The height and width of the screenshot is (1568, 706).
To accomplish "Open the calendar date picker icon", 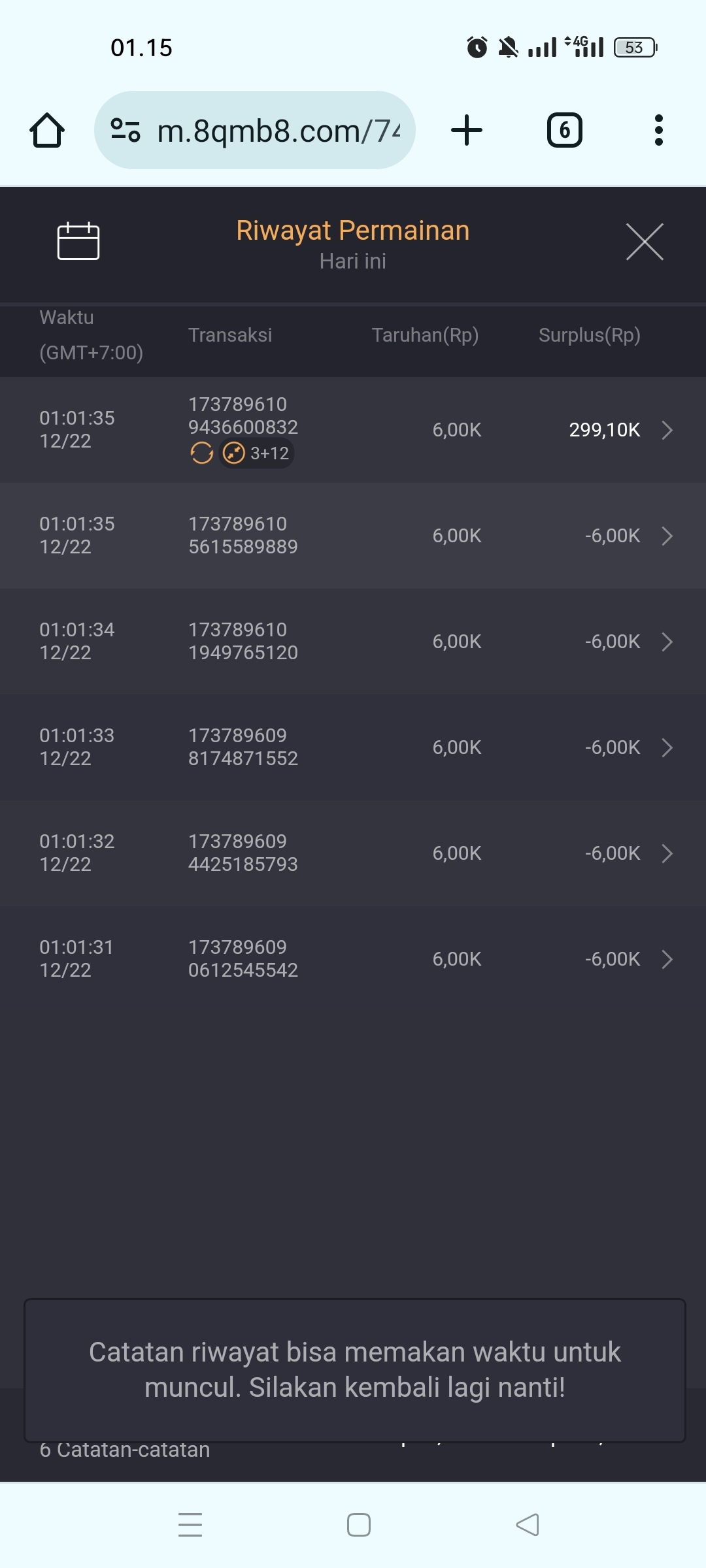I will tap(78, 241).
